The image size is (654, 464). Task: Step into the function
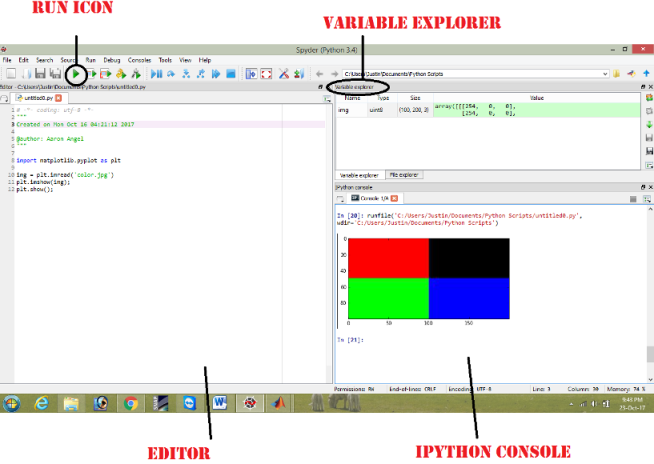coord(186,74)
